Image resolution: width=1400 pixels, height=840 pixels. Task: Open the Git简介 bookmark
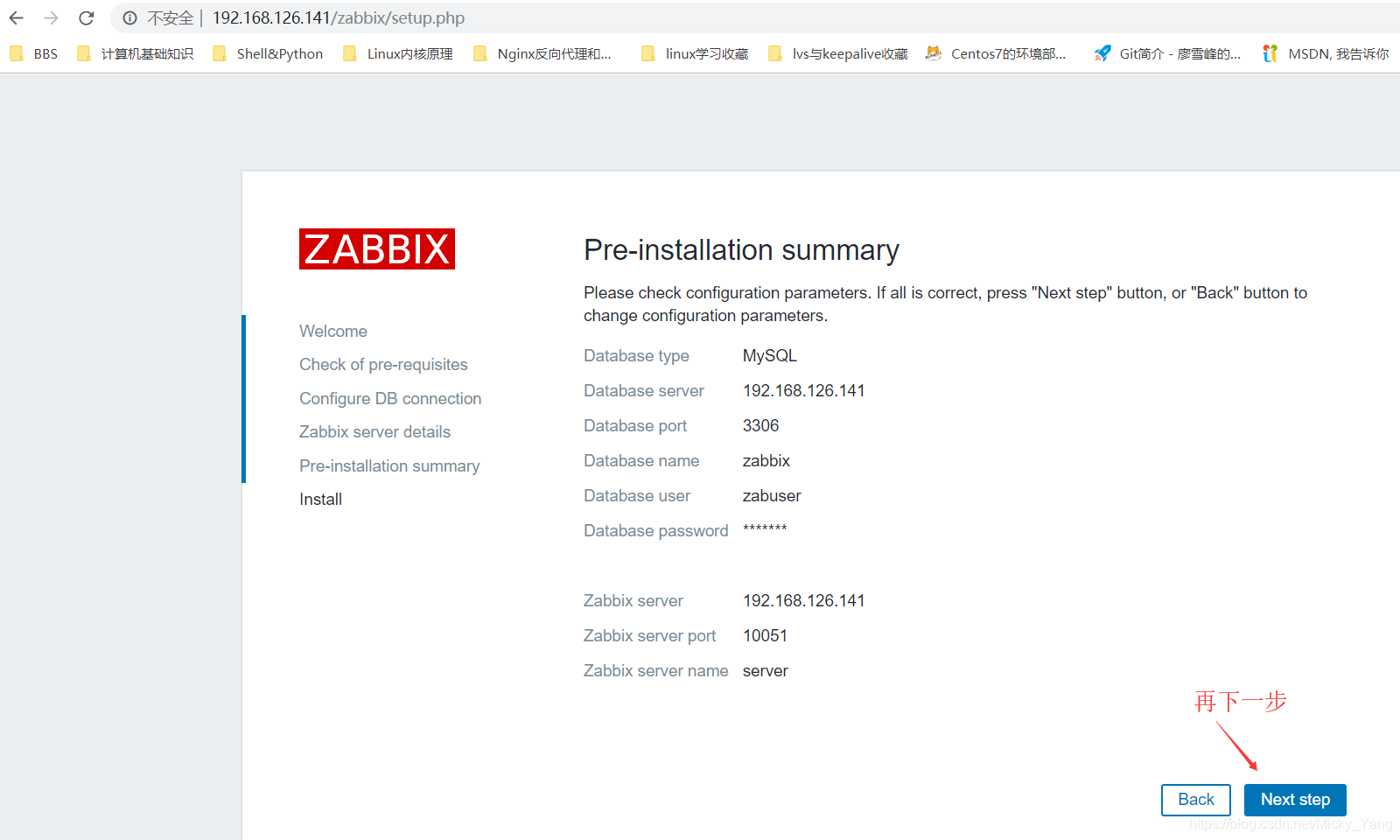pyautogui.click(x=1167, y=53)
